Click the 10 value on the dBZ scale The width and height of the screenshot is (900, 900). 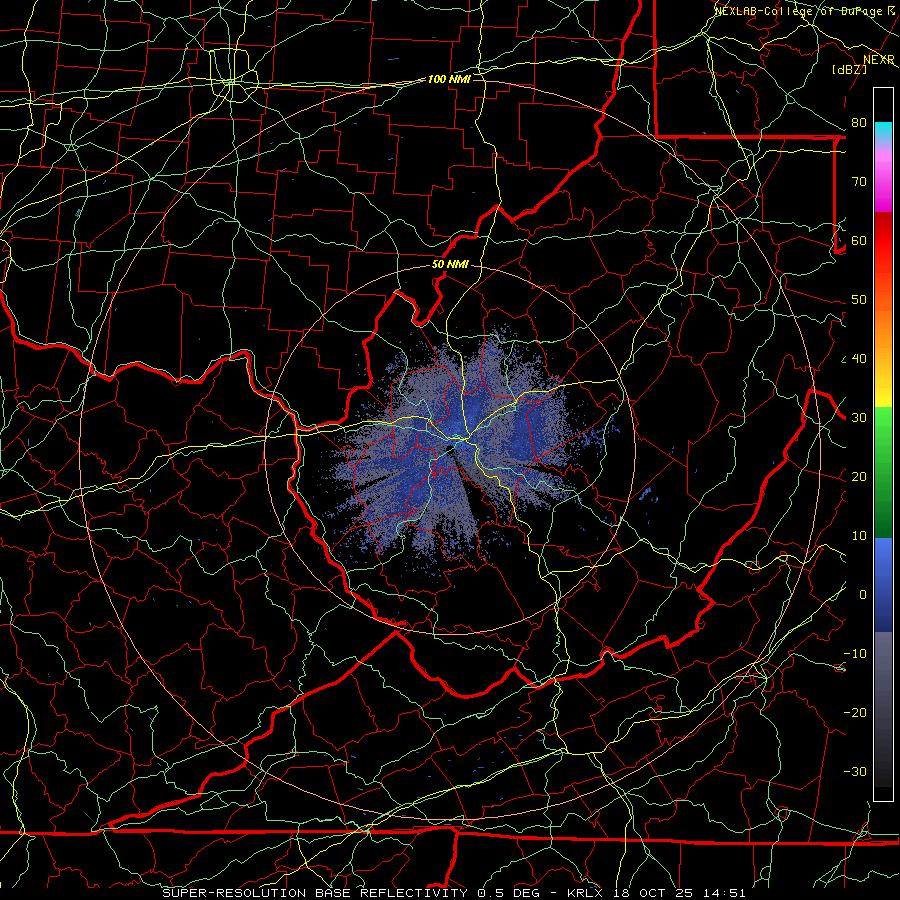click(x=859, y=536)
